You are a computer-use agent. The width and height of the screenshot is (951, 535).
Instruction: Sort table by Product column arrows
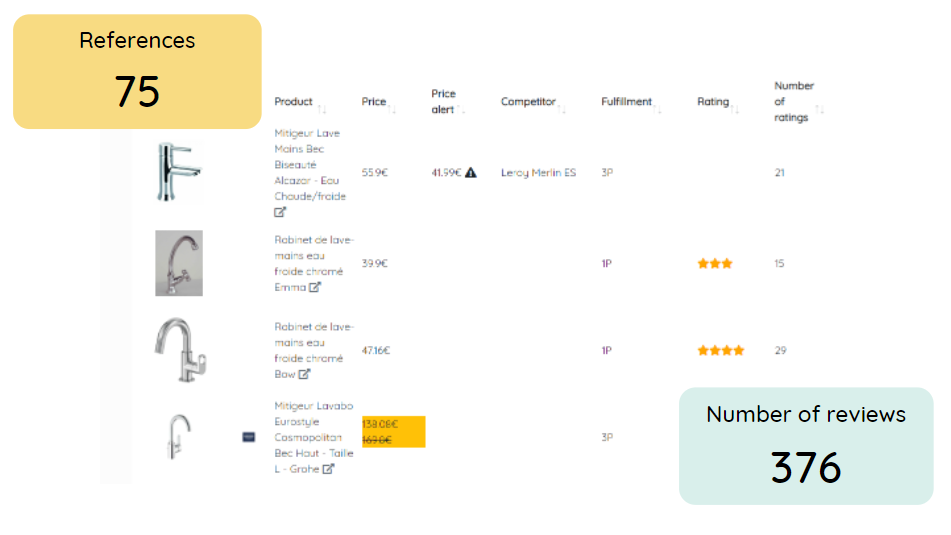point(322,109)
